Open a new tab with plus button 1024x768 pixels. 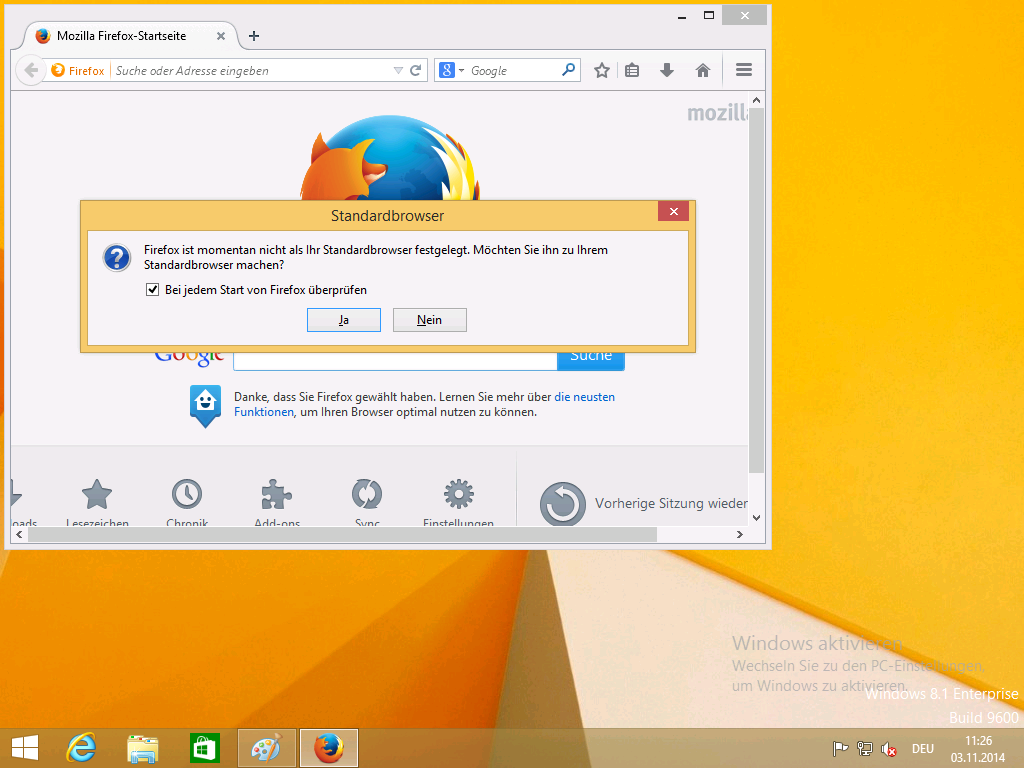click(x=254, y=36)
